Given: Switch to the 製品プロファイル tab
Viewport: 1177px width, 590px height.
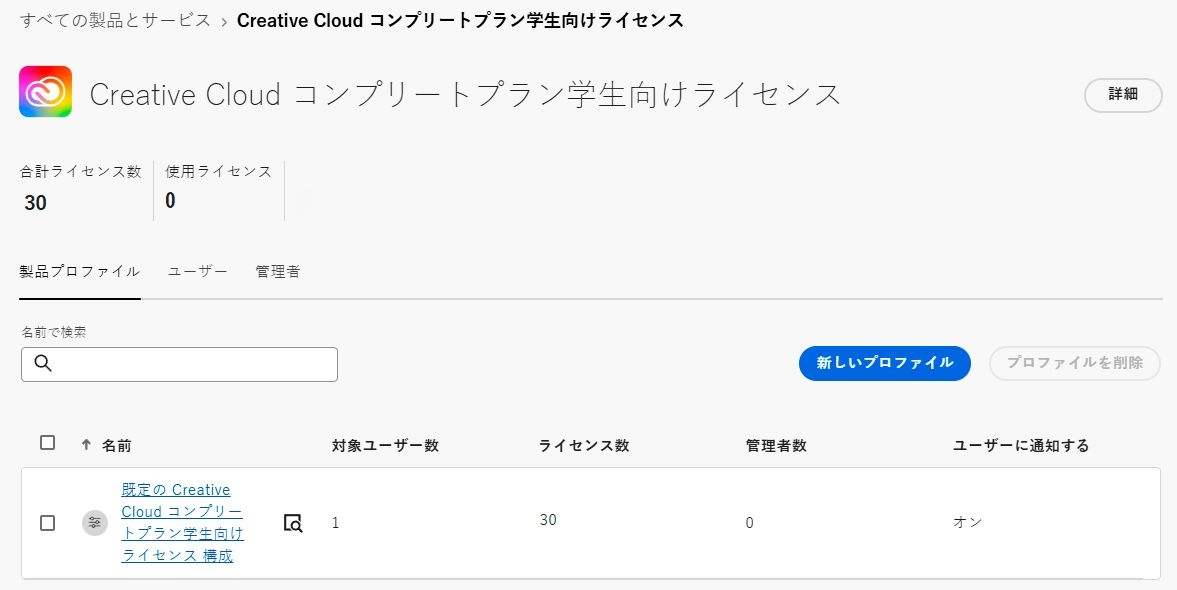Looking at the screenshot, I should point(80,271).
